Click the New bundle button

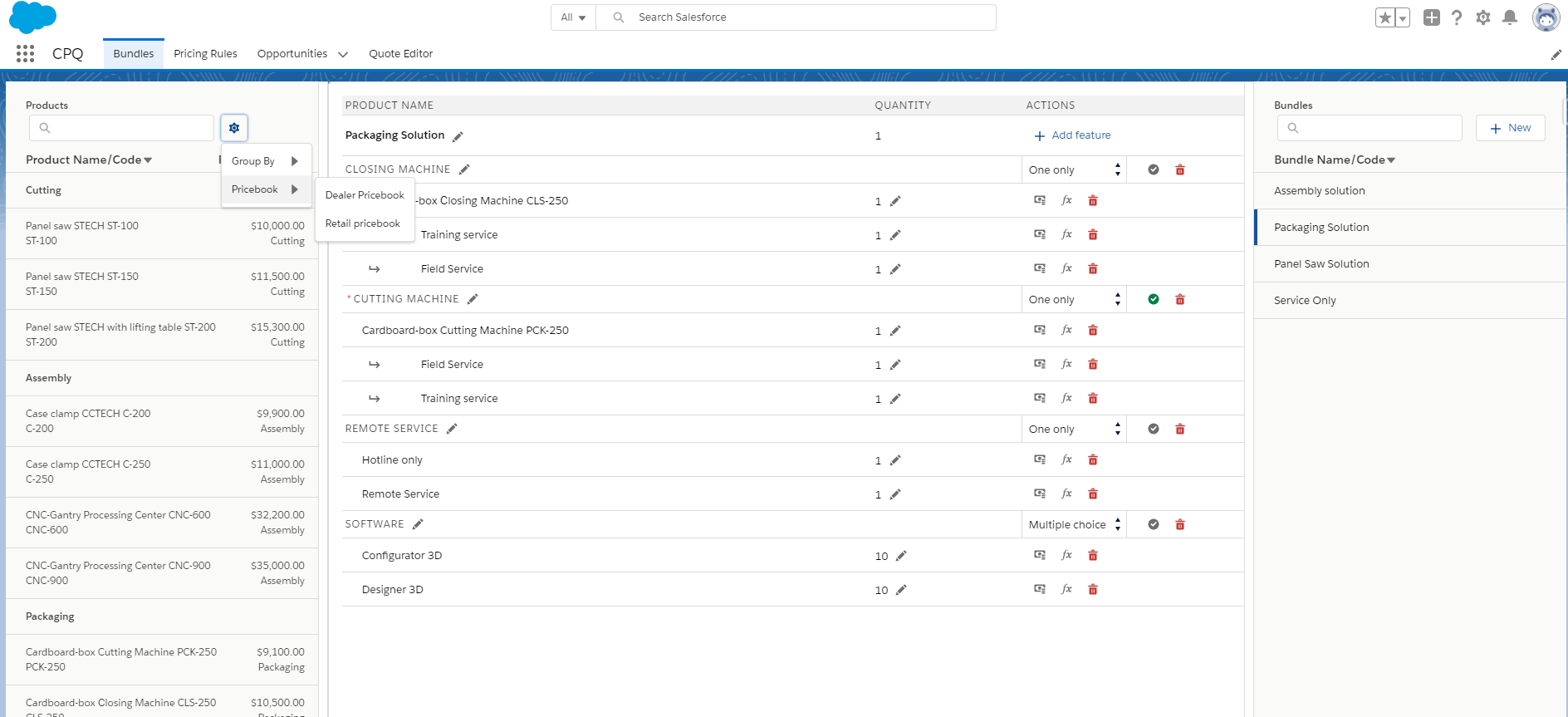[x=1510, y=128]
